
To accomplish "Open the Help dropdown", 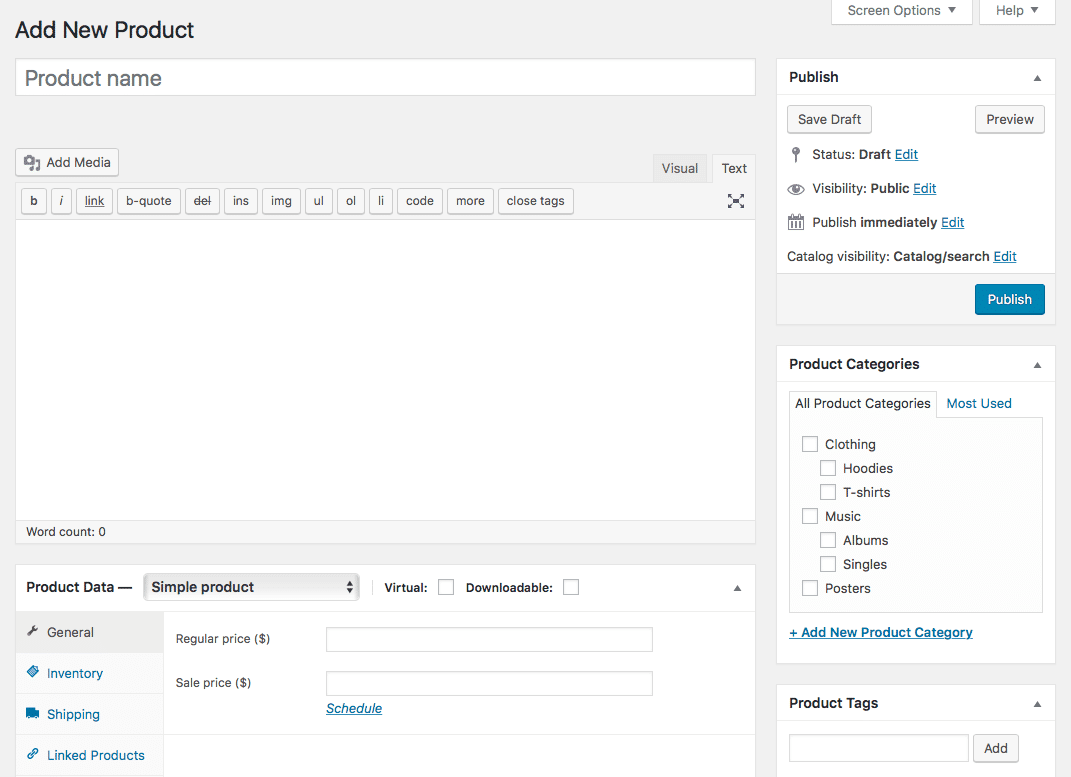I will 1016,11.
